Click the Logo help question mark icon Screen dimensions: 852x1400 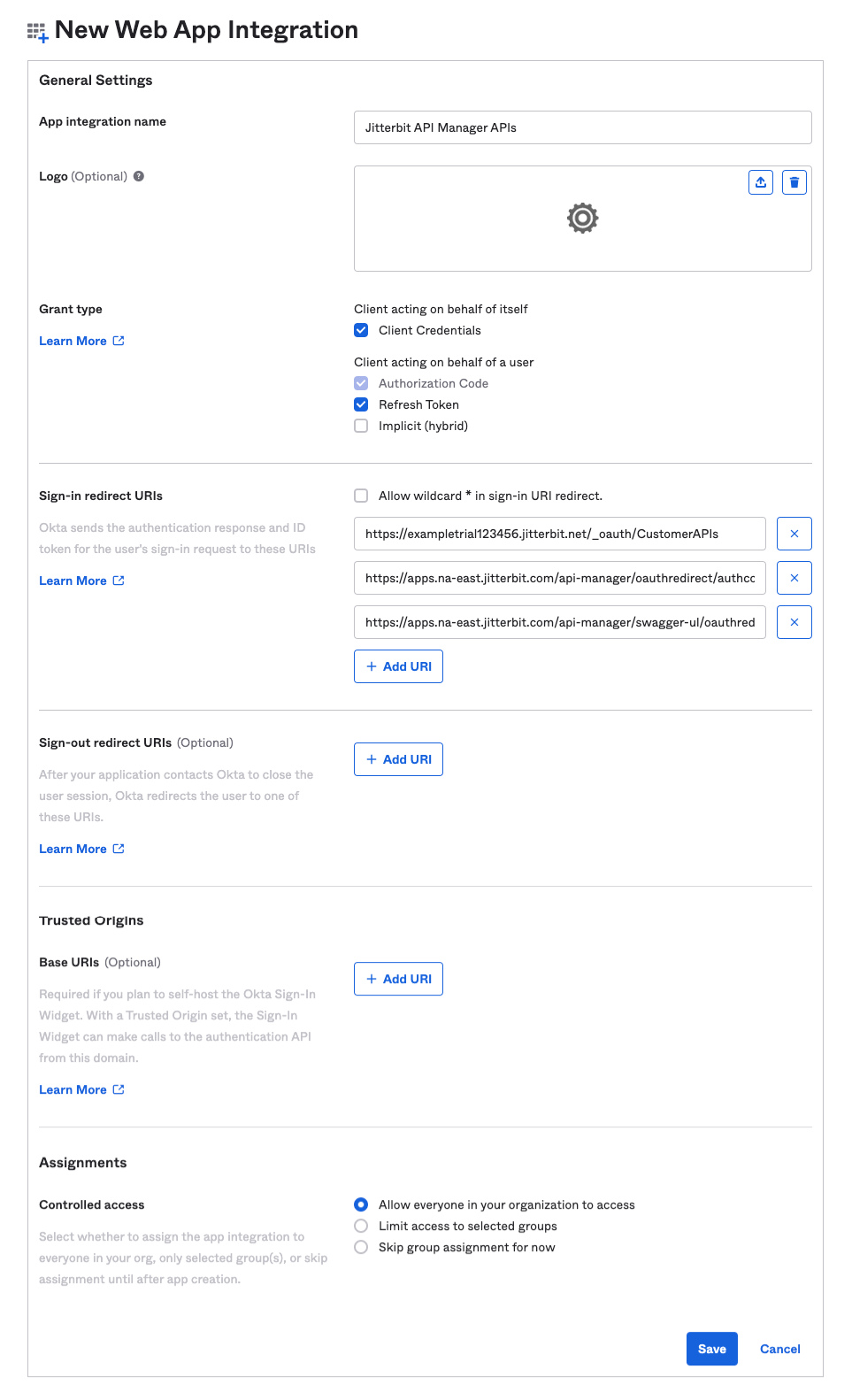coord(139,176)
